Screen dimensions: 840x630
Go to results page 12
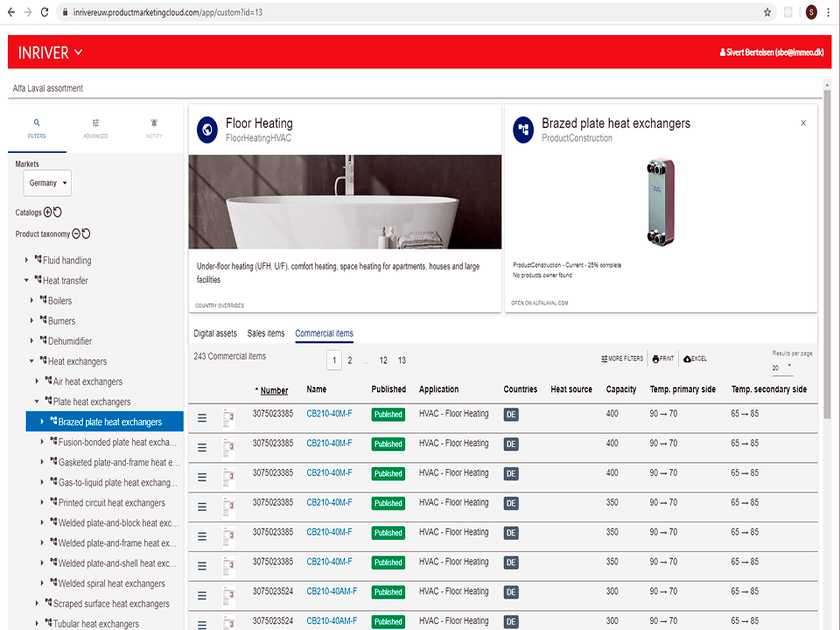[383, 361]
